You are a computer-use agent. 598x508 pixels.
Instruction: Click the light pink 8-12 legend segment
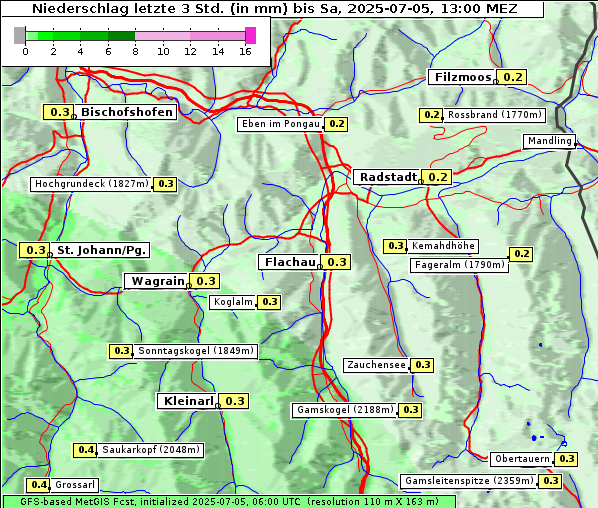(x=162, y=36)
